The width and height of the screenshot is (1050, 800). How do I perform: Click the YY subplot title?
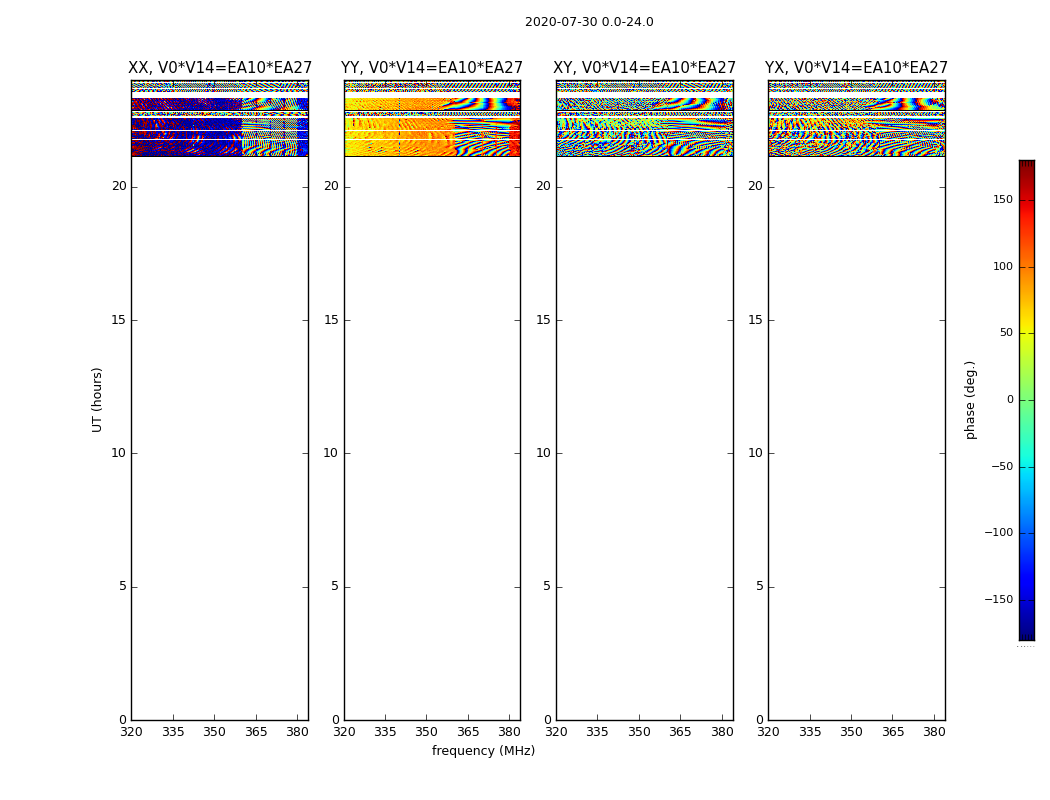pos(432,68)
